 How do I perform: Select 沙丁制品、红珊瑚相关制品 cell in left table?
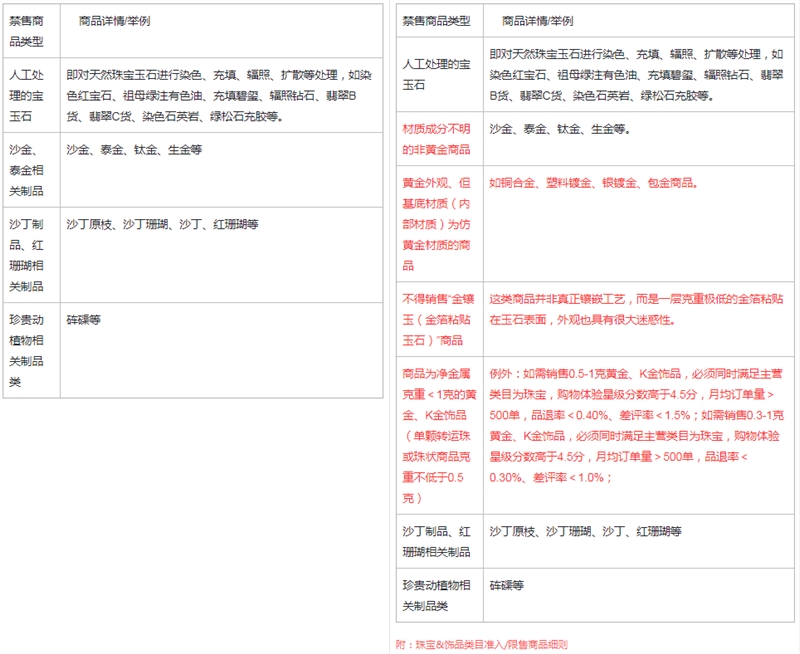[27, 255]
